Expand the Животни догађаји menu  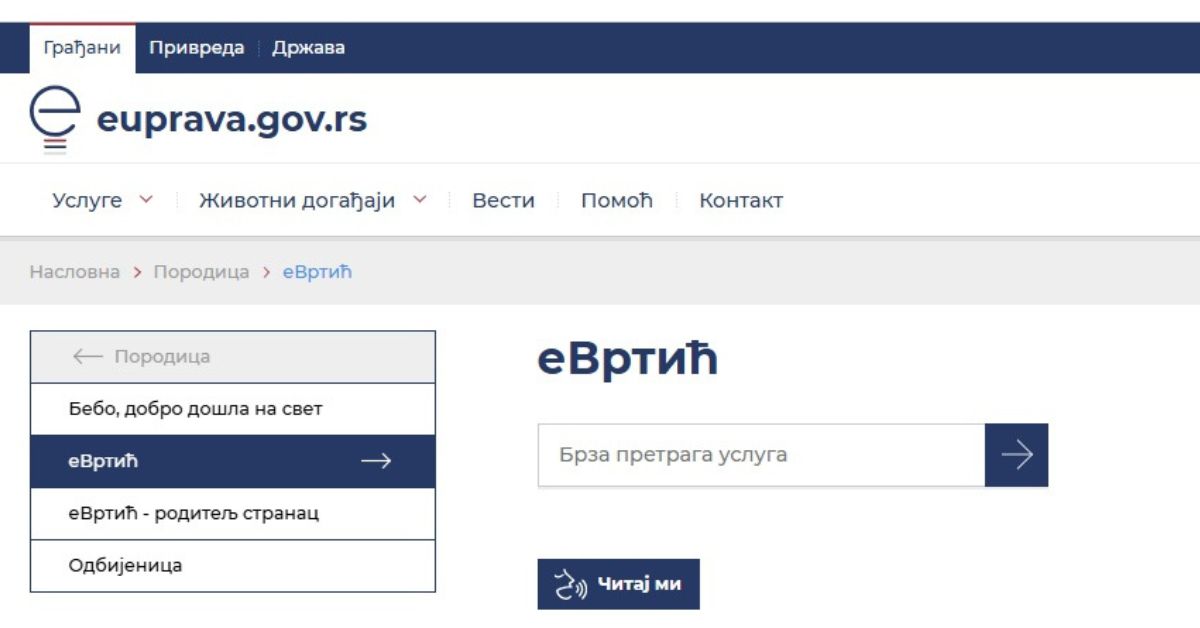pos(298,200)
